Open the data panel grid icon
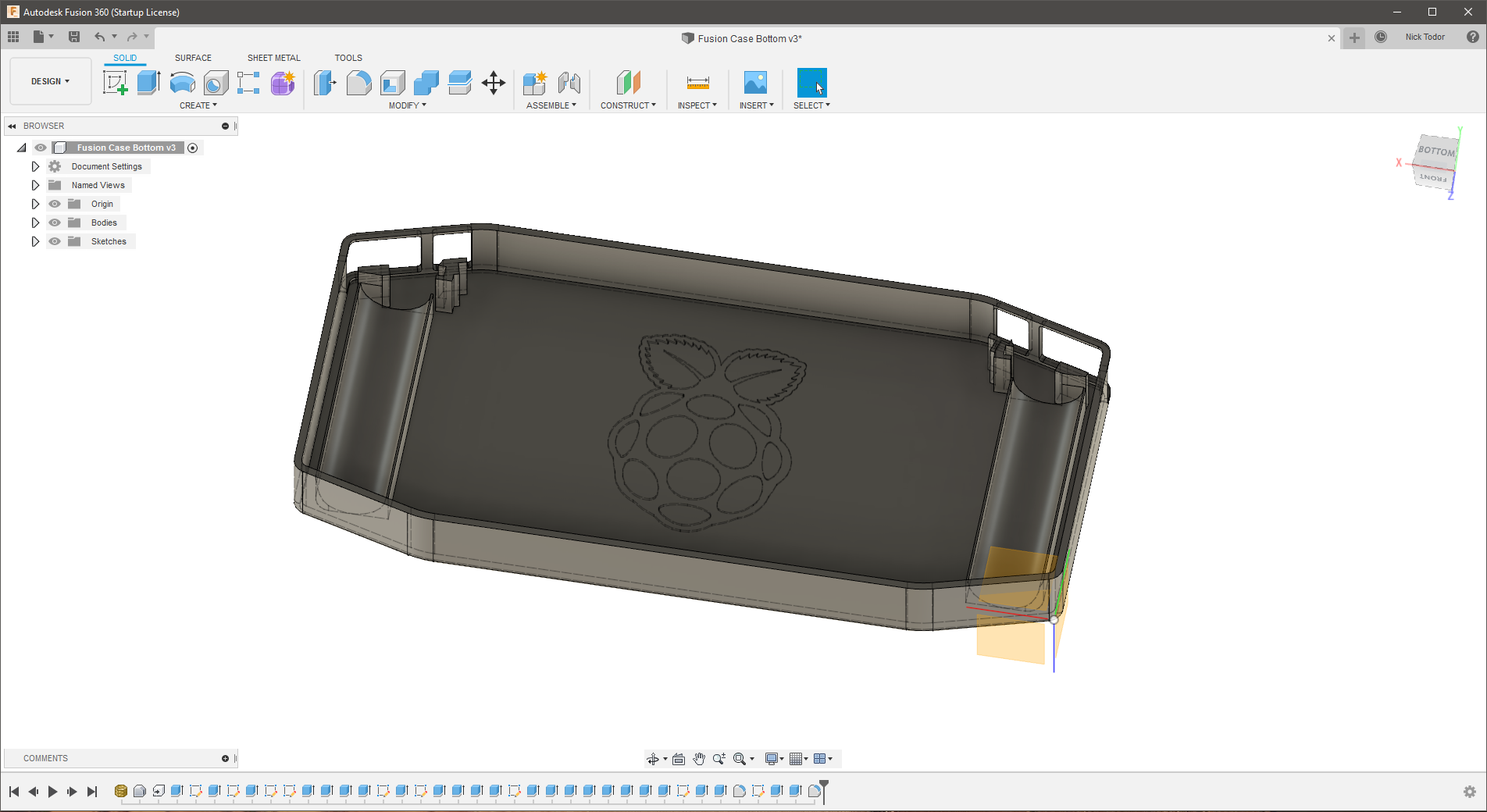The width and height of the screenshot is (1487, 812). pyautogui.click(x=13, y=37)
